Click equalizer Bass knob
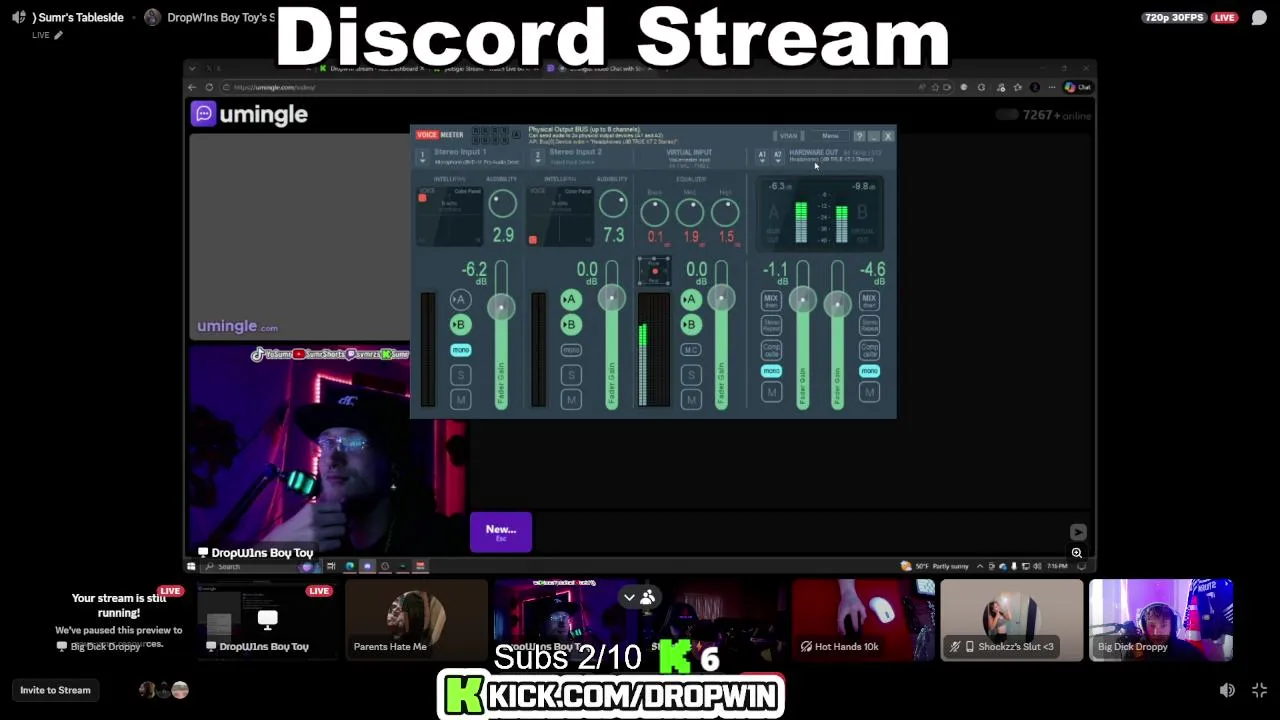The width and height of the screenshot is (1280, 720). point(654,212)
